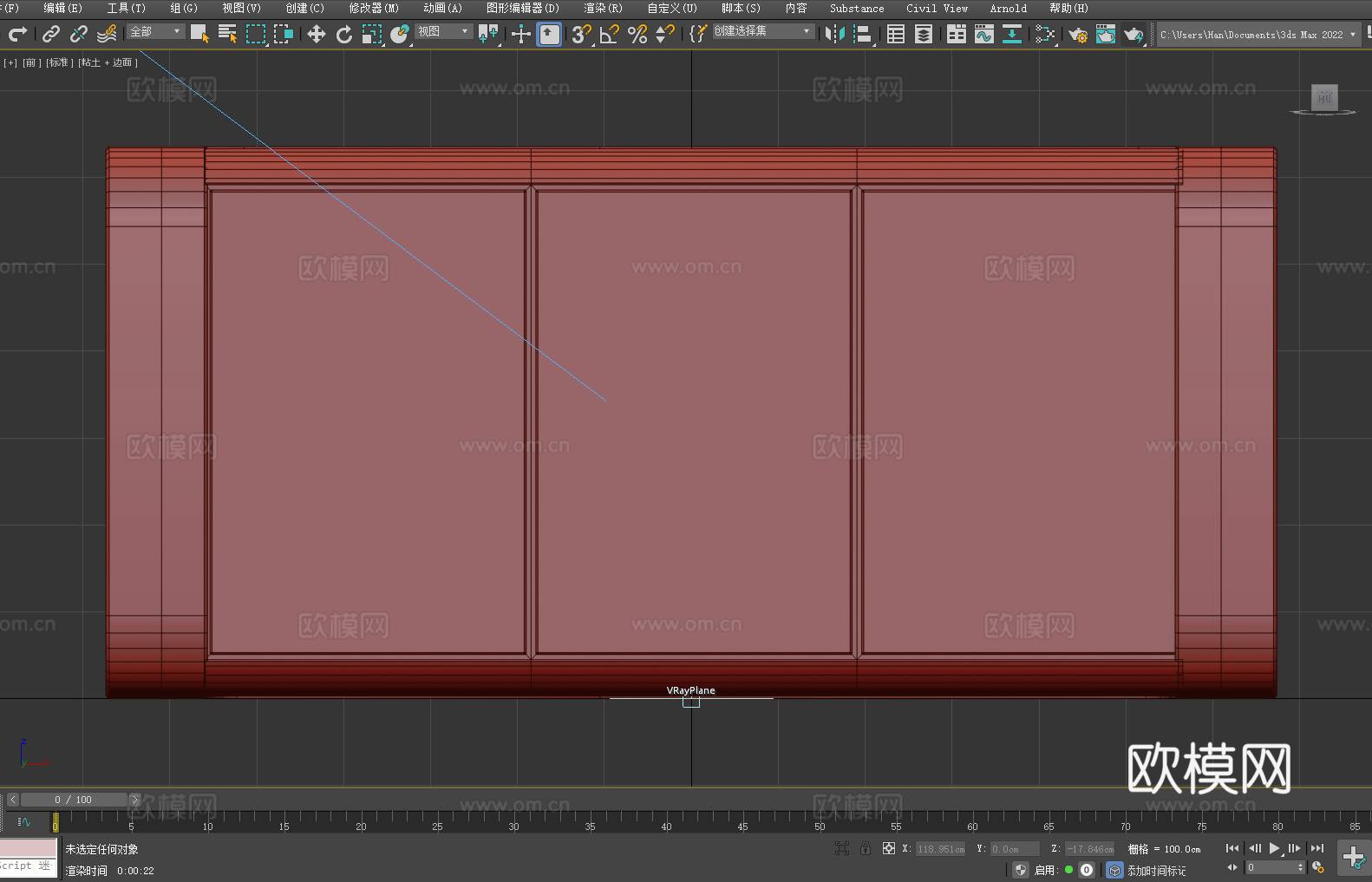1372x882 pixels.
Task: Click Use Pivot Point Center icon
Action: point(488,34)
